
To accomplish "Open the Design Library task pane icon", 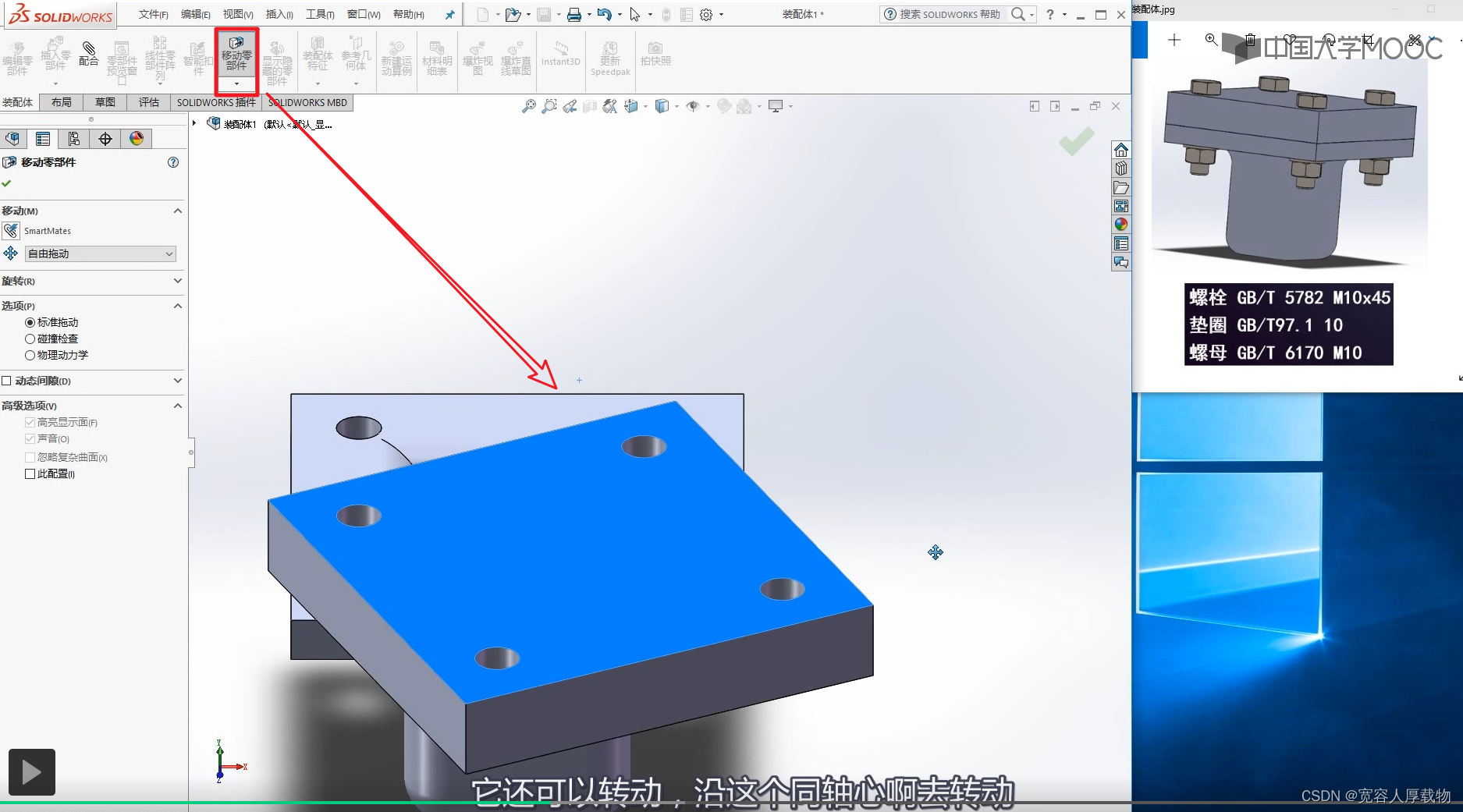I will [x=1121, y=168].
